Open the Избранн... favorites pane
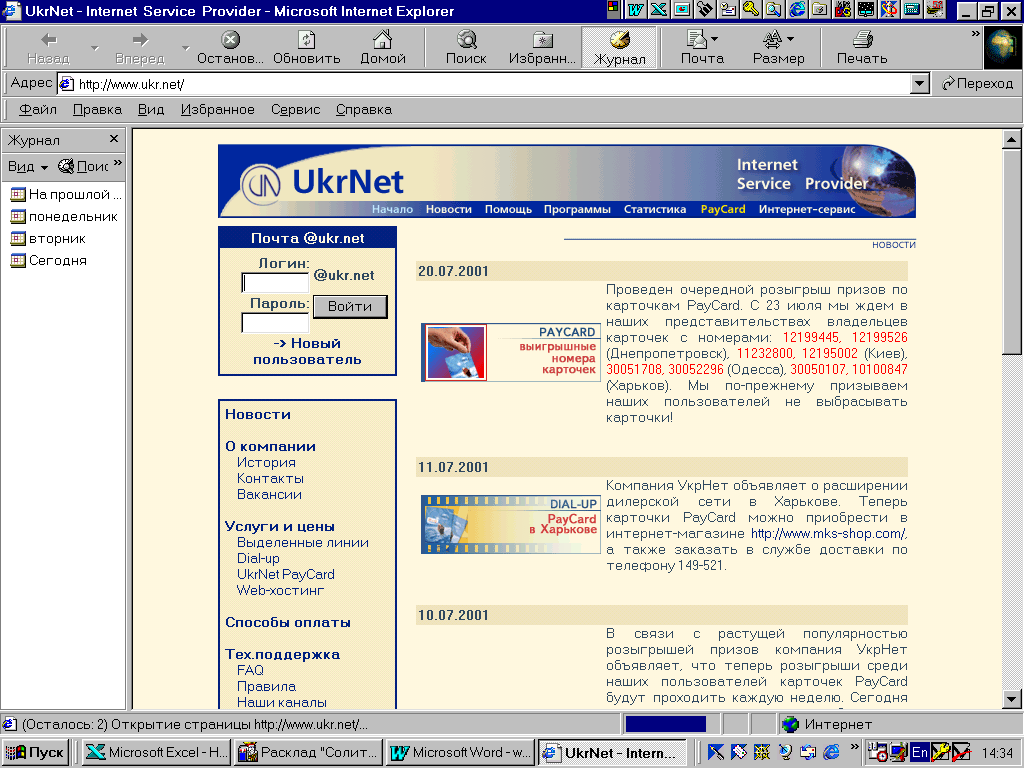Image resolution: width=1024 pixels, height=768 pixels. [x=542, y=48]
